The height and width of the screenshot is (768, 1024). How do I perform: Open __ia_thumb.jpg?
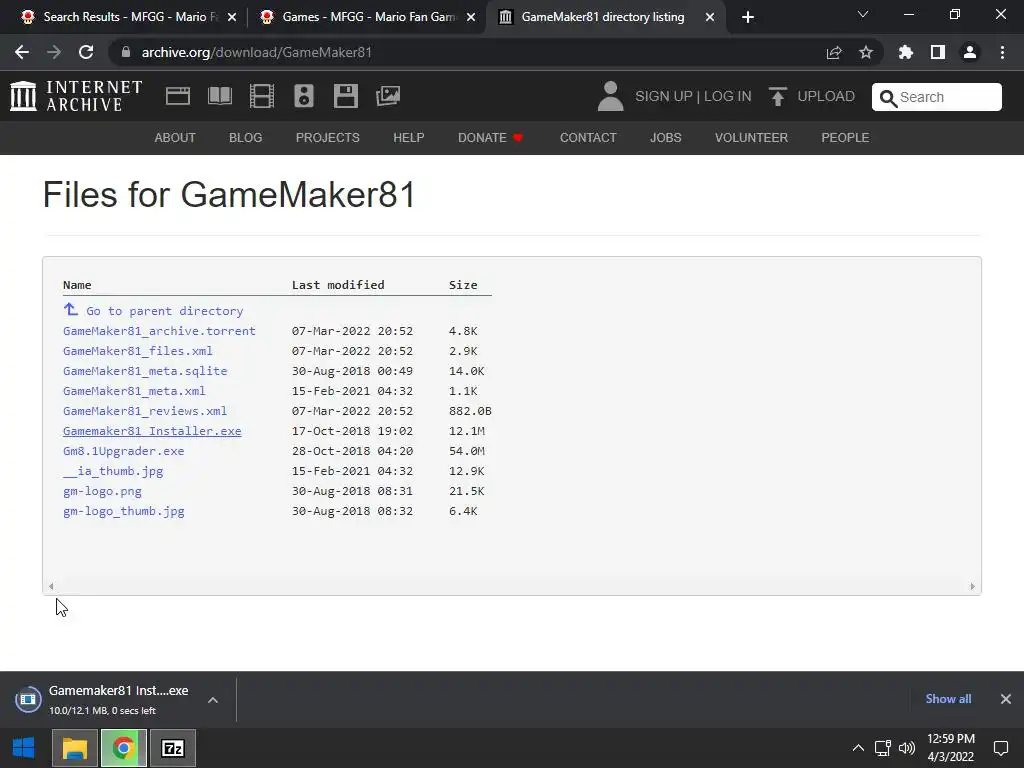[113, 471]
